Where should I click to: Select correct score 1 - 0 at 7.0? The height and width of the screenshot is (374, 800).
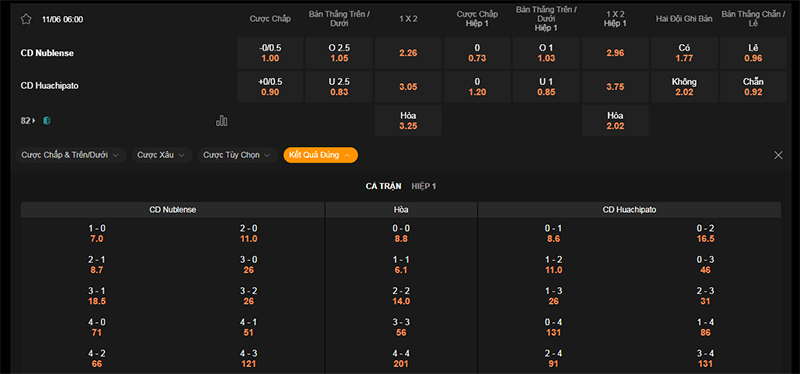tap(97, 234)
